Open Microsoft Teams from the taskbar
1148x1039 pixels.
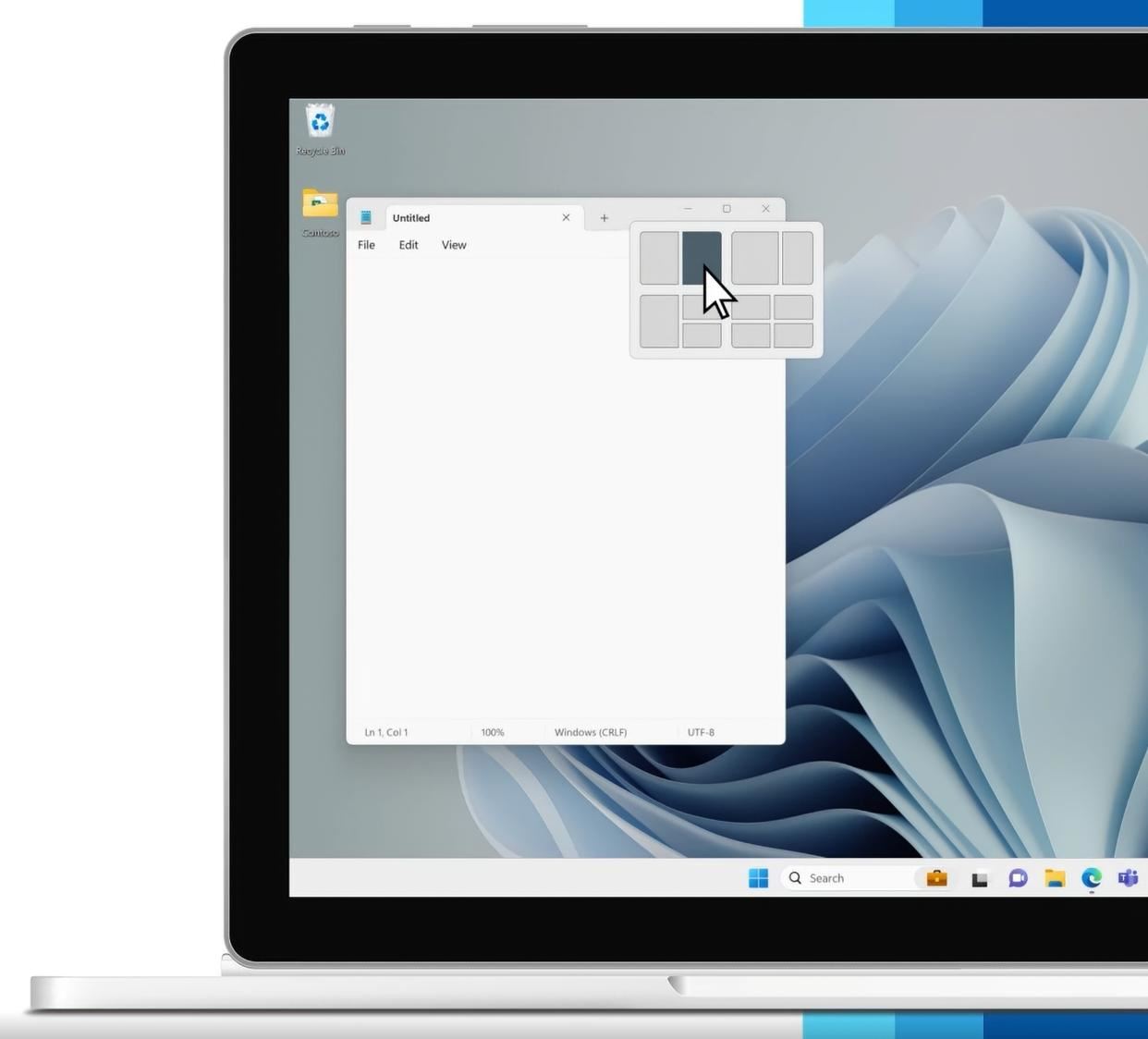[1128, 878]
